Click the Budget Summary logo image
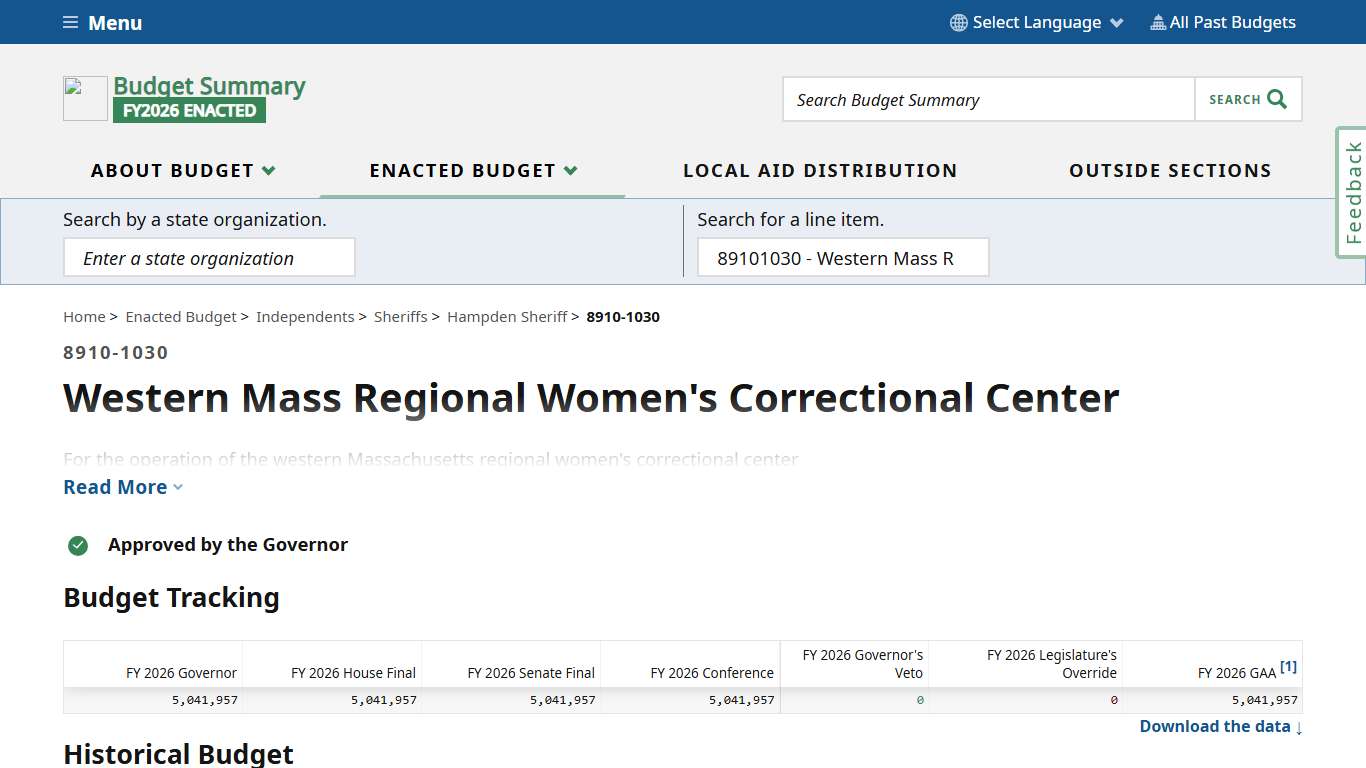The width and height of the screenshot is (1366, 768). click(x=85, y=98)
